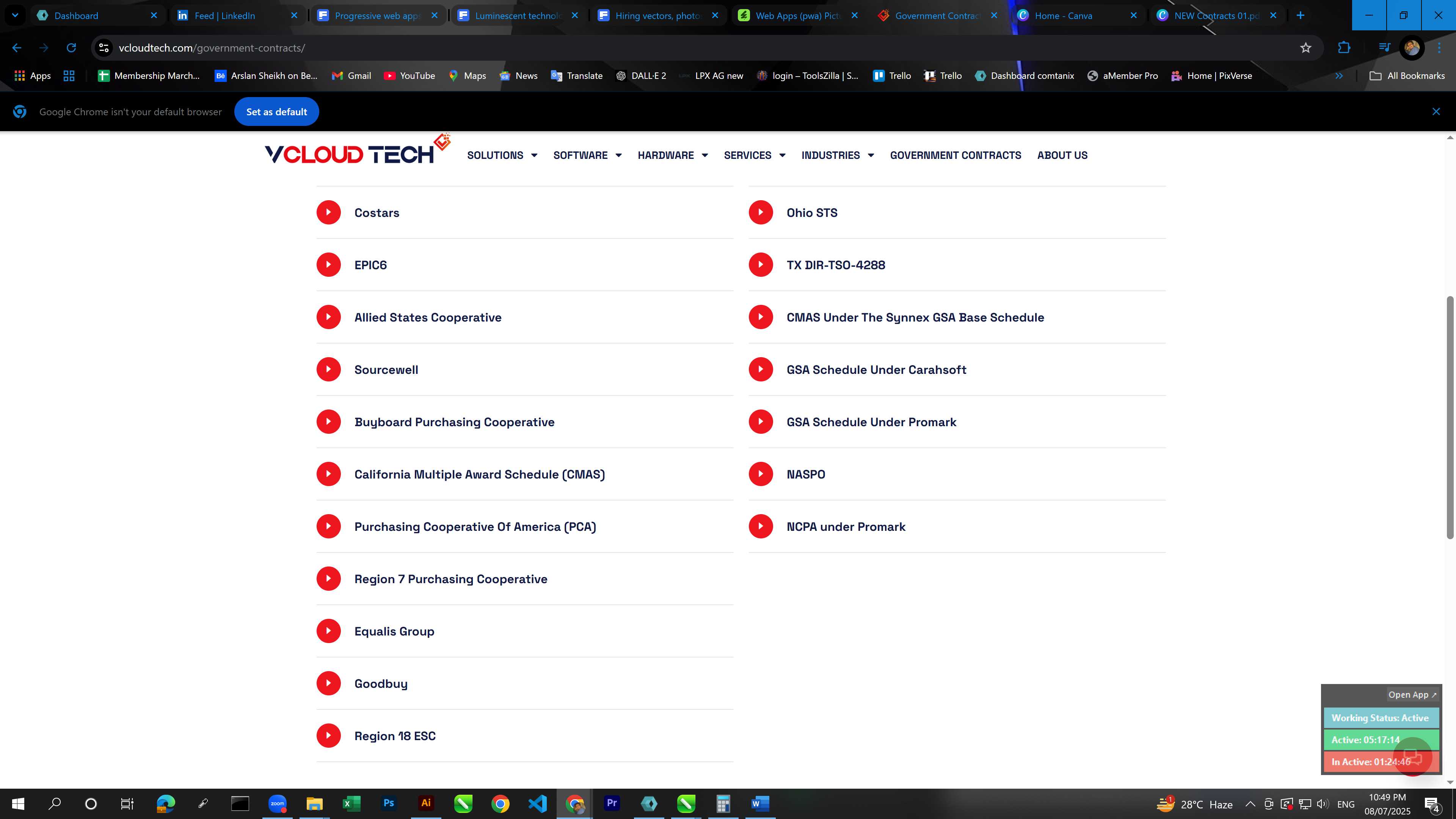The height and width of the screenshot is (819, 1456).
Task: Open Buyboard Purchasing Cooperative entry
Action: (455, 422)
